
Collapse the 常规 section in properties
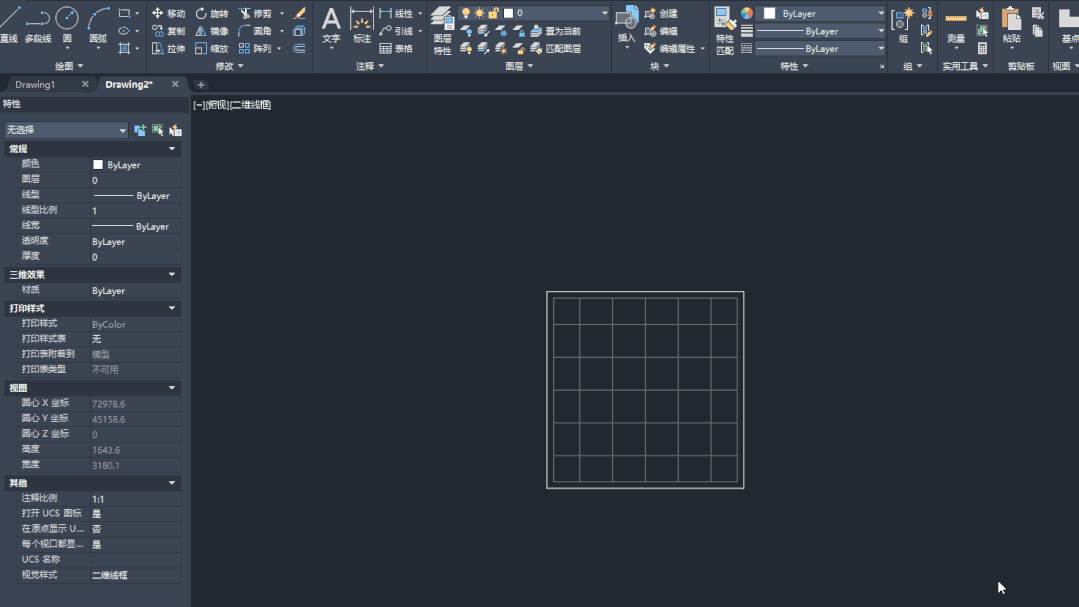point(172,149)
